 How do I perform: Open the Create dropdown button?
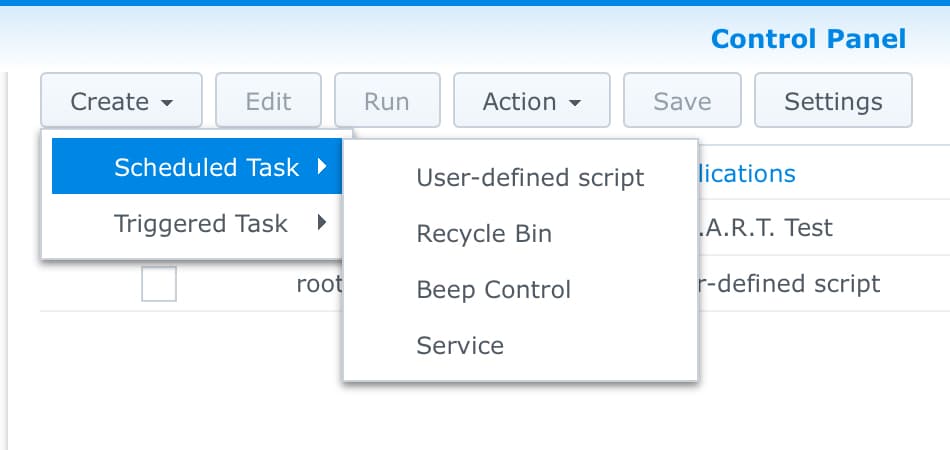coord(121,101)
